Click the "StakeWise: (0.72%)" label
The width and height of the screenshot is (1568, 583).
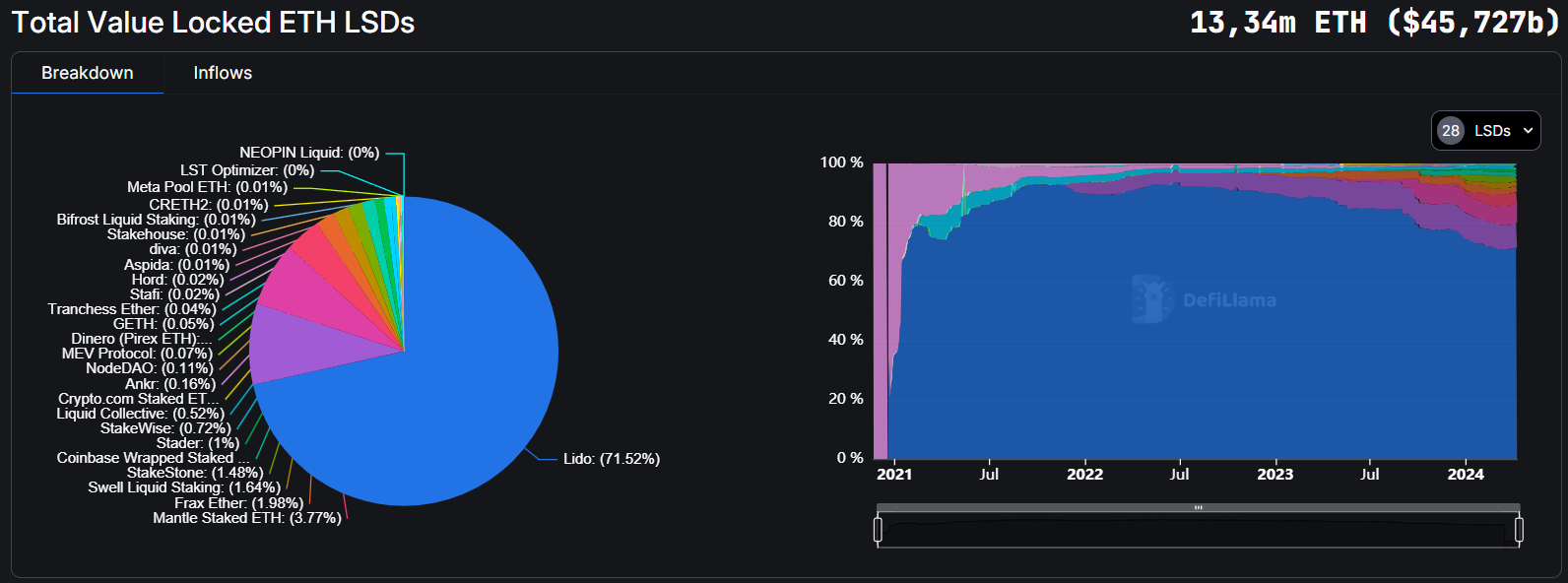point(165,428)
